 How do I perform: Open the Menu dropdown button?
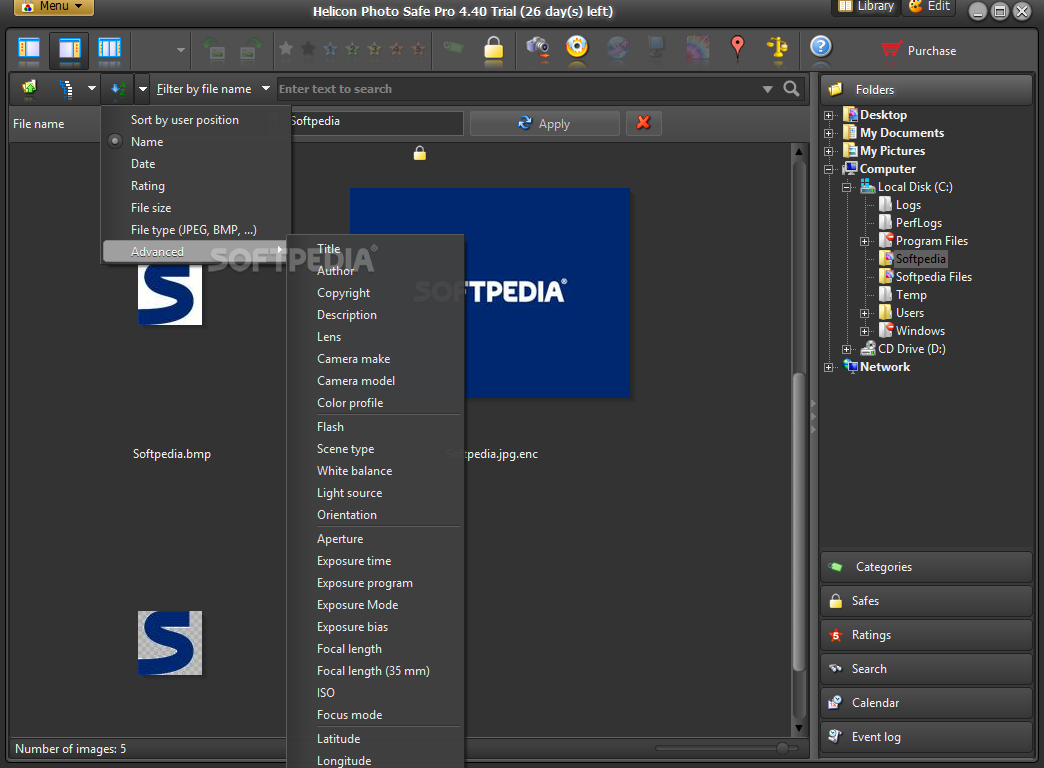(x=53, y=6)
